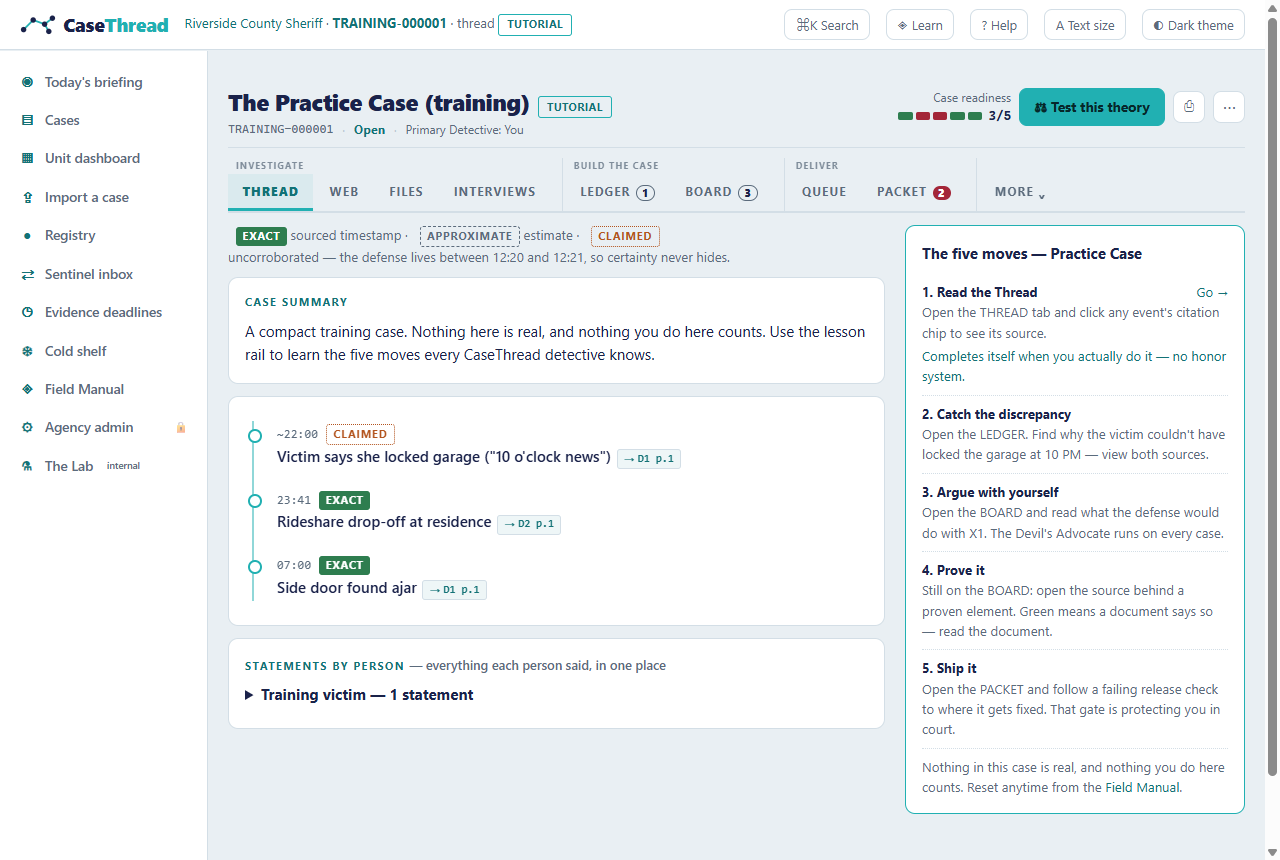The width and height of the screenshot is (1280, 860).
Task: Open Field Manual in sidebar
Action: click(84, 389)
